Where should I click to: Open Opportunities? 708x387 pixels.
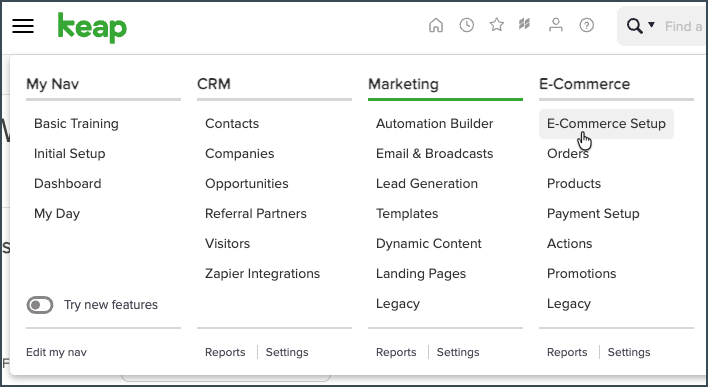click(x=247, y=184)
